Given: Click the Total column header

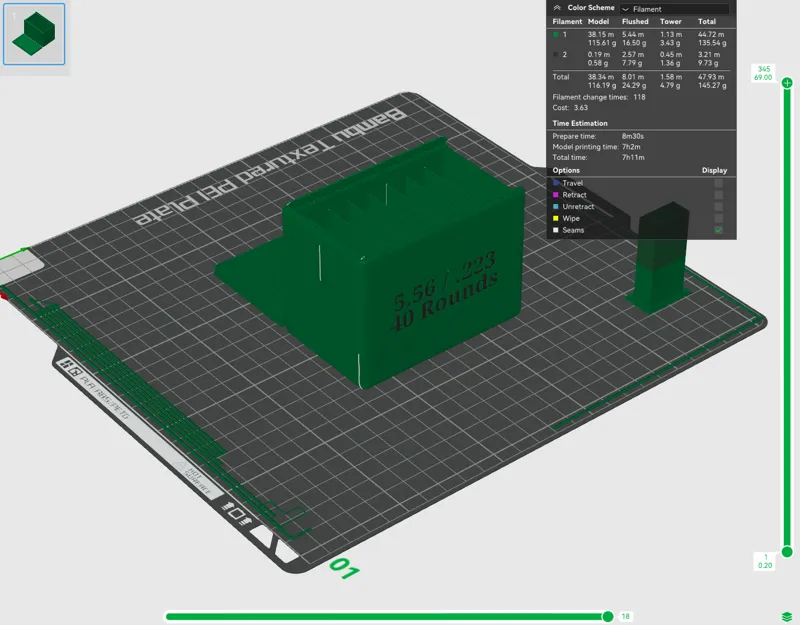Looking at the screenshot, I should tap(707, 21).
